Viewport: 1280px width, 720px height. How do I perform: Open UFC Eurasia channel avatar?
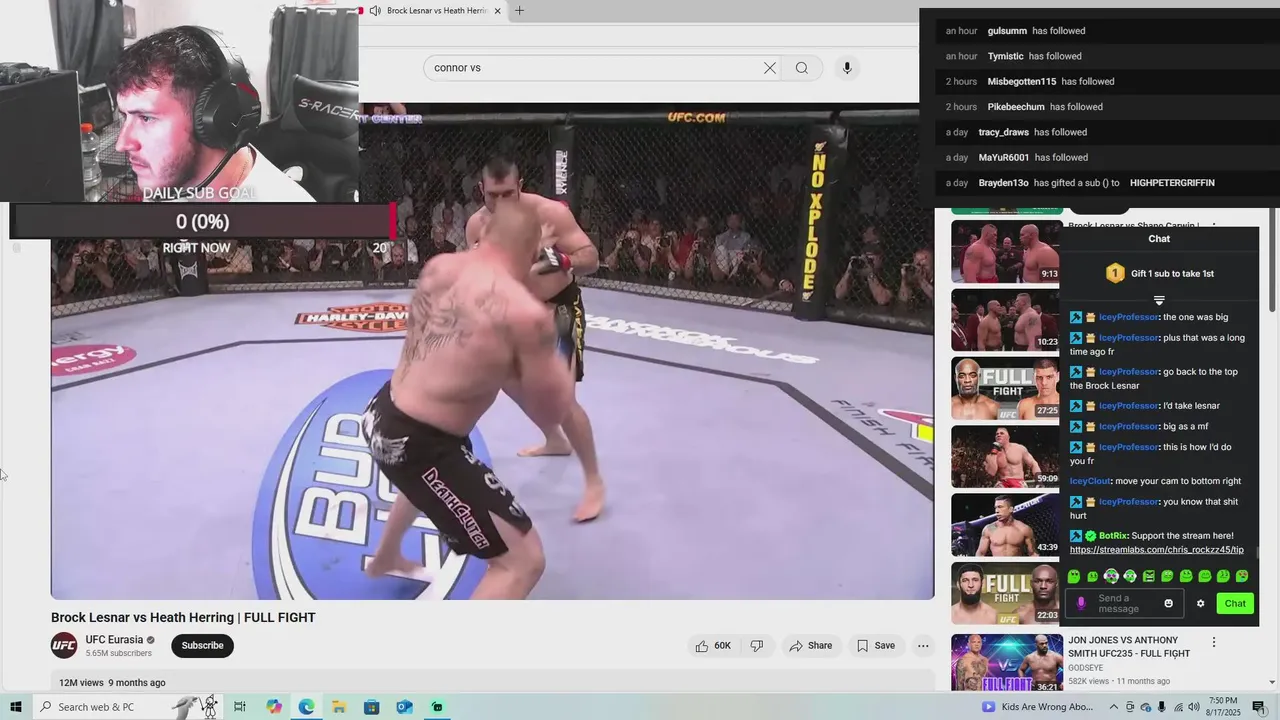(64, 646)
